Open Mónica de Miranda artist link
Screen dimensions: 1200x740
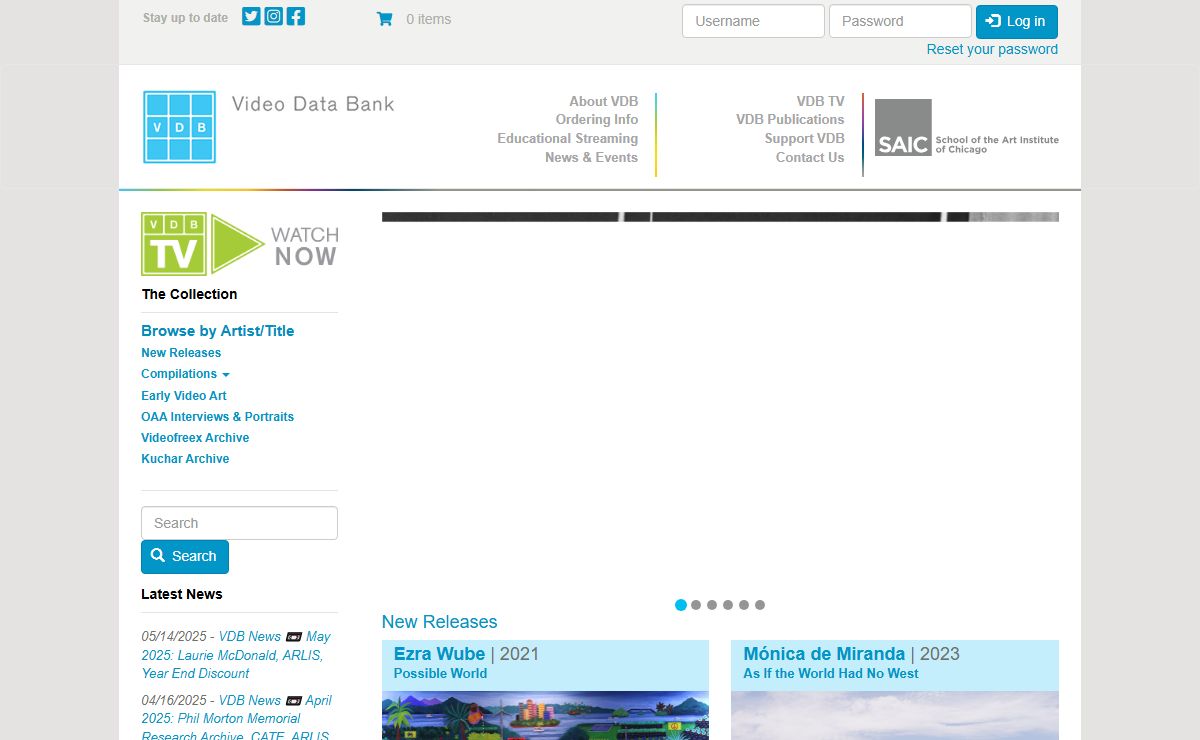(x=824, y=654)
